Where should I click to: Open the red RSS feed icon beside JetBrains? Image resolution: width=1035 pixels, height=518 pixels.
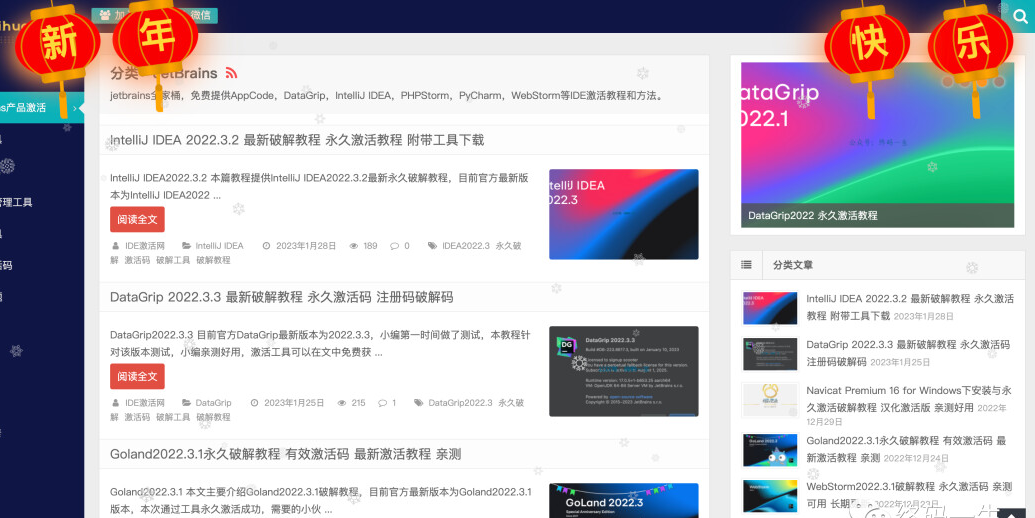click(x=231, y=73)
